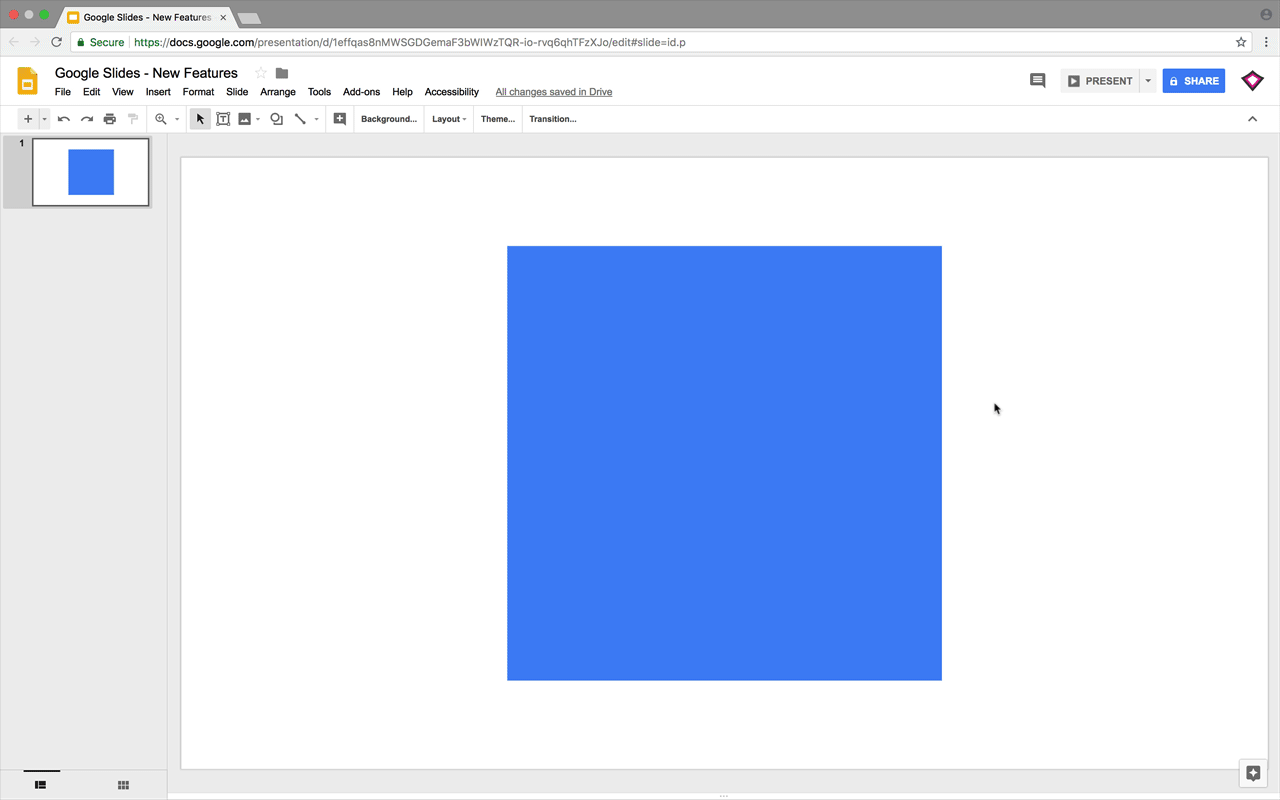1280x800 pixels.
Task: Expand the zoom level dropdown arrow
Action: coord(177,119)
